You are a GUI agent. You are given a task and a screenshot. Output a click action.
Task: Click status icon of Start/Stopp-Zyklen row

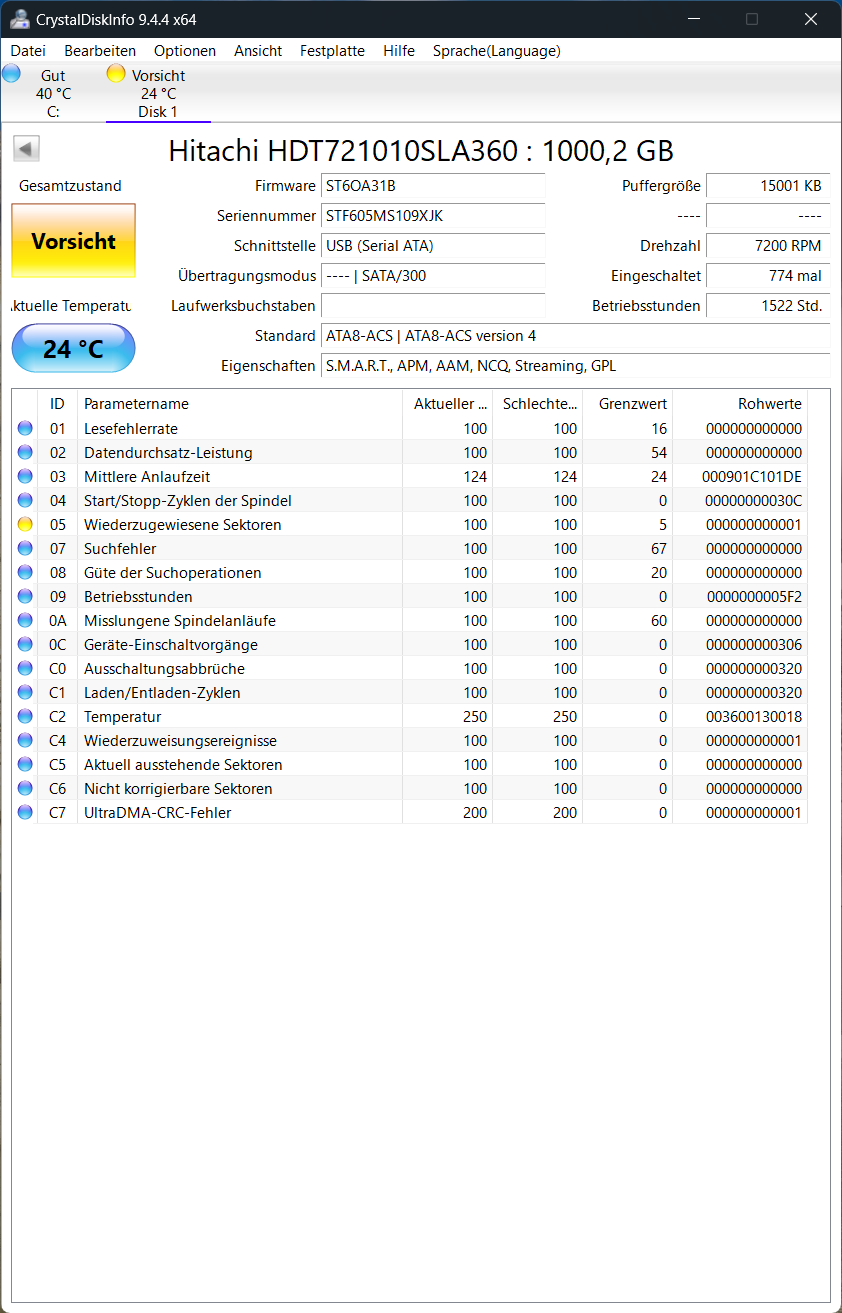pos(25,501)
